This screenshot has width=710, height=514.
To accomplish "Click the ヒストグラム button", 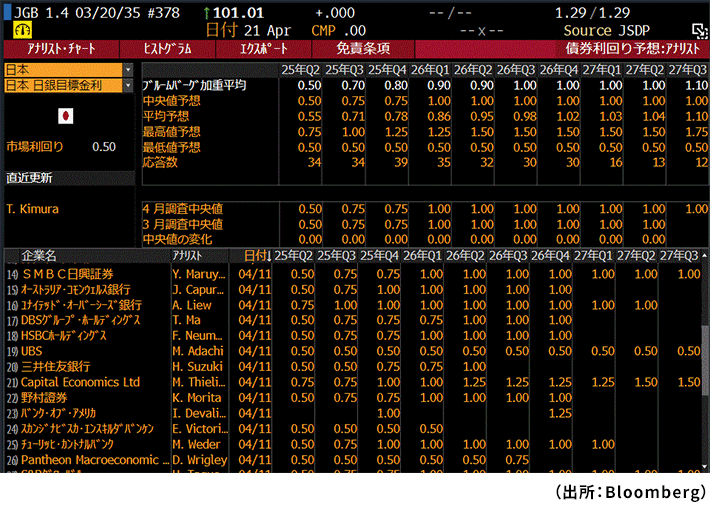I will [168, 49].
